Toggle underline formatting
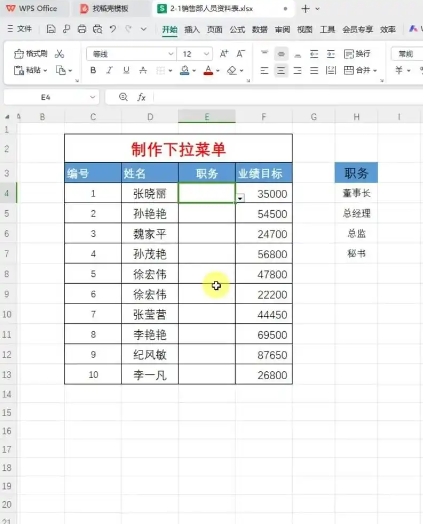The image size is (425, 524). point(126,71)
